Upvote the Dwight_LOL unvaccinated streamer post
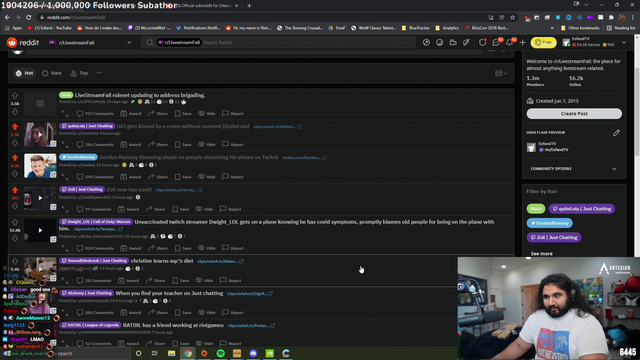640x360 pixels. 15,222
